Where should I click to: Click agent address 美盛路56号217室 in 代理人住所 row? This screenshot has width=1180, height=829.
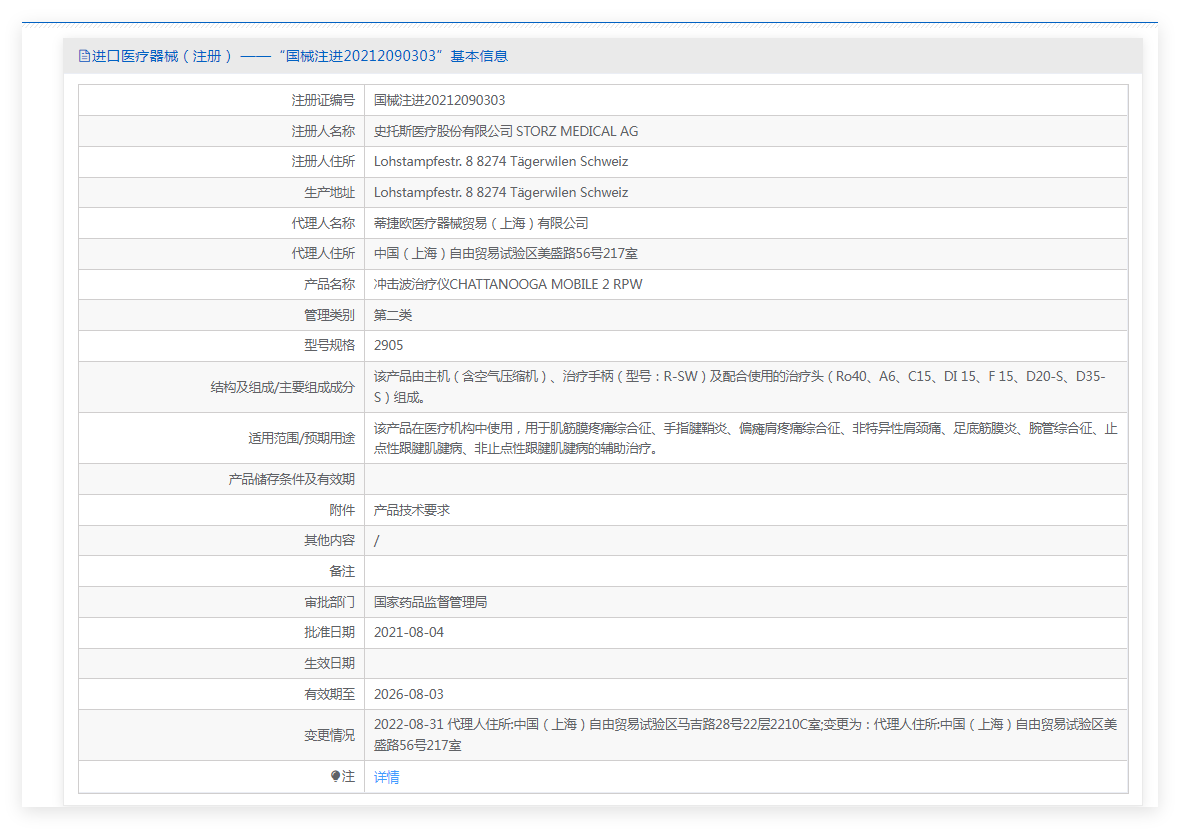tap(506, 254)
